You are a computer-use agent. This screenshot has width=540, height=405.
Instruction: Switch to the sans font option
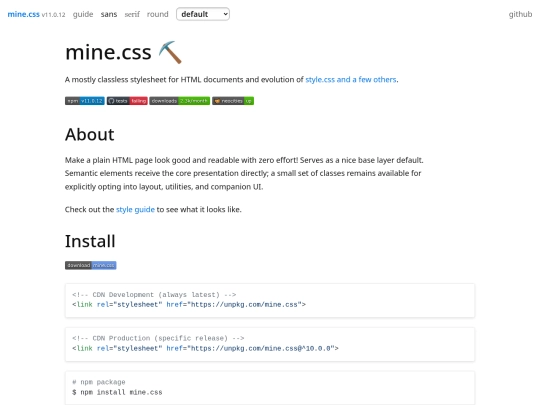[x=109, y=14]
